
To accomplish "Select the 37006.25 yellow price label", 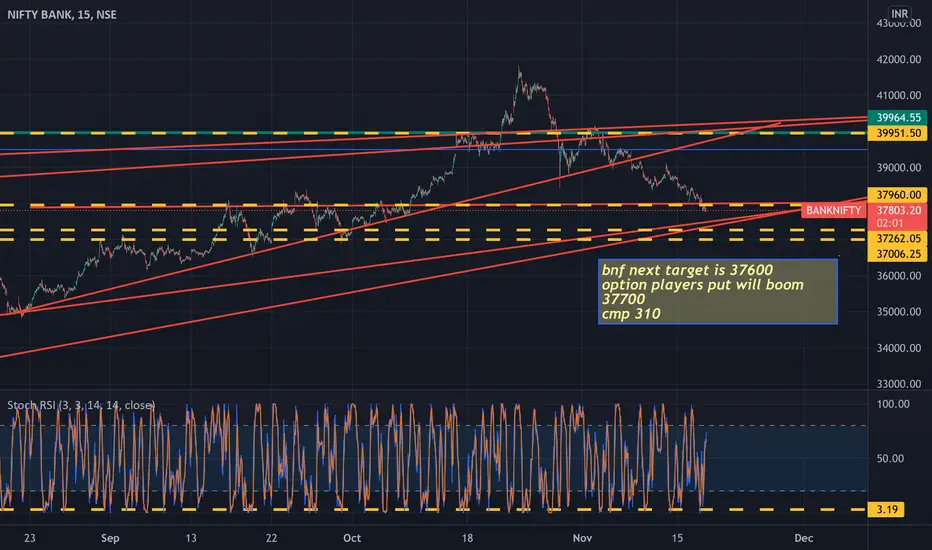I will point(898,254).
